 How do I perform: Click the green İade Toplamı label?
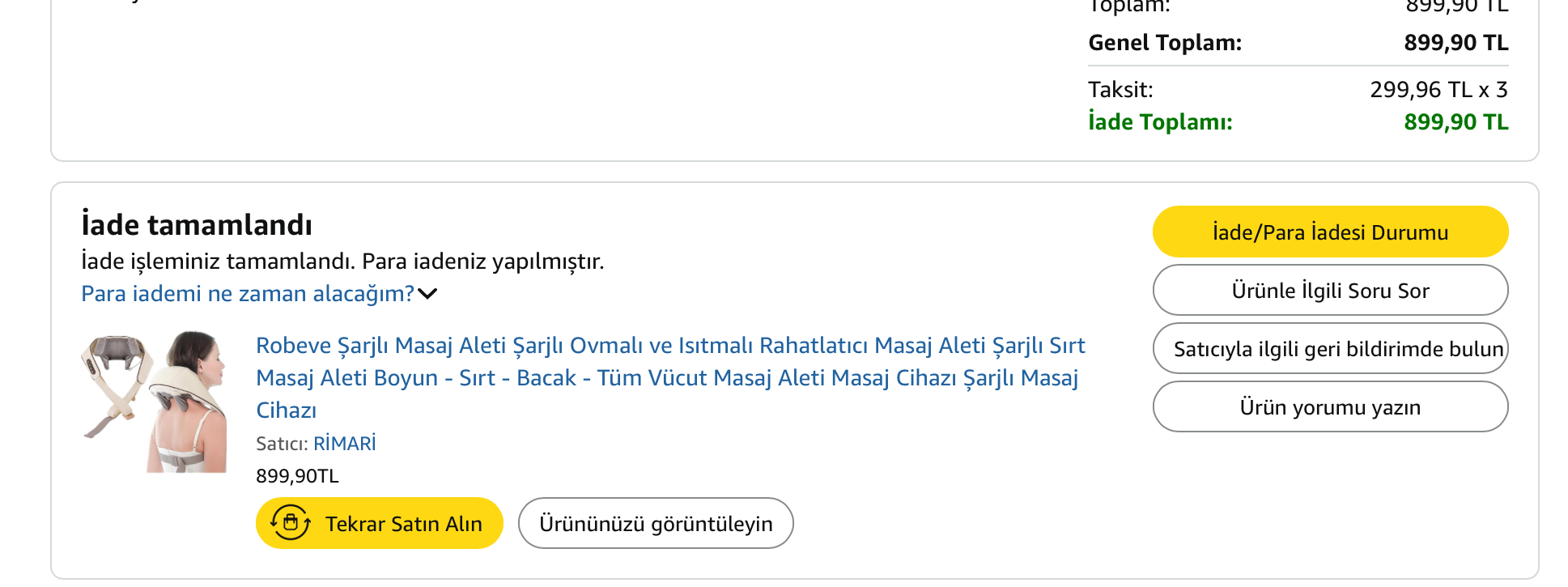point(1160,121)
